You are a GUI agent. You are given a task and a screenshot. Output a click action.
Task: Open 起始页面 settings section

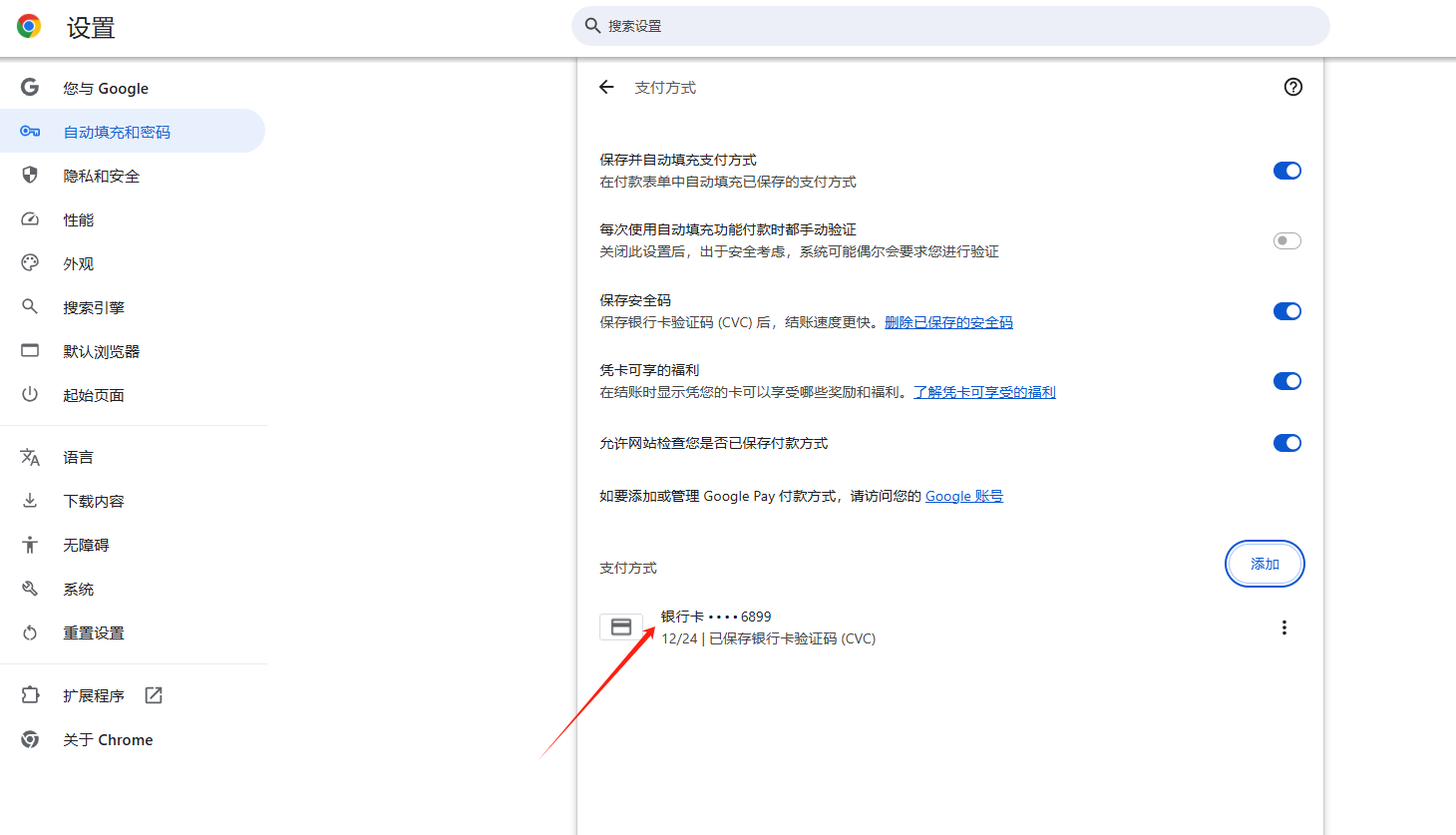tap(133, 395)
